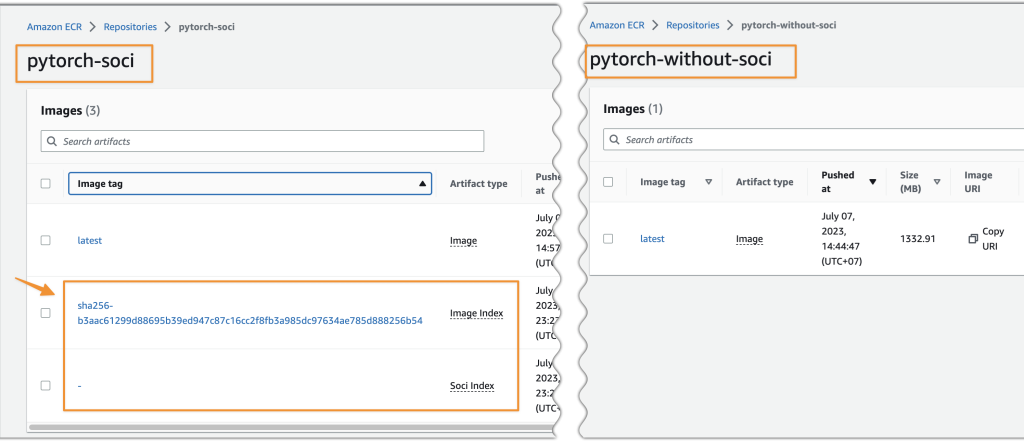Open Amazon ECR breadcrumb in pytorch-without-soci panel
This screenshot has height=441, width=1024.
[x=616, y=25]
